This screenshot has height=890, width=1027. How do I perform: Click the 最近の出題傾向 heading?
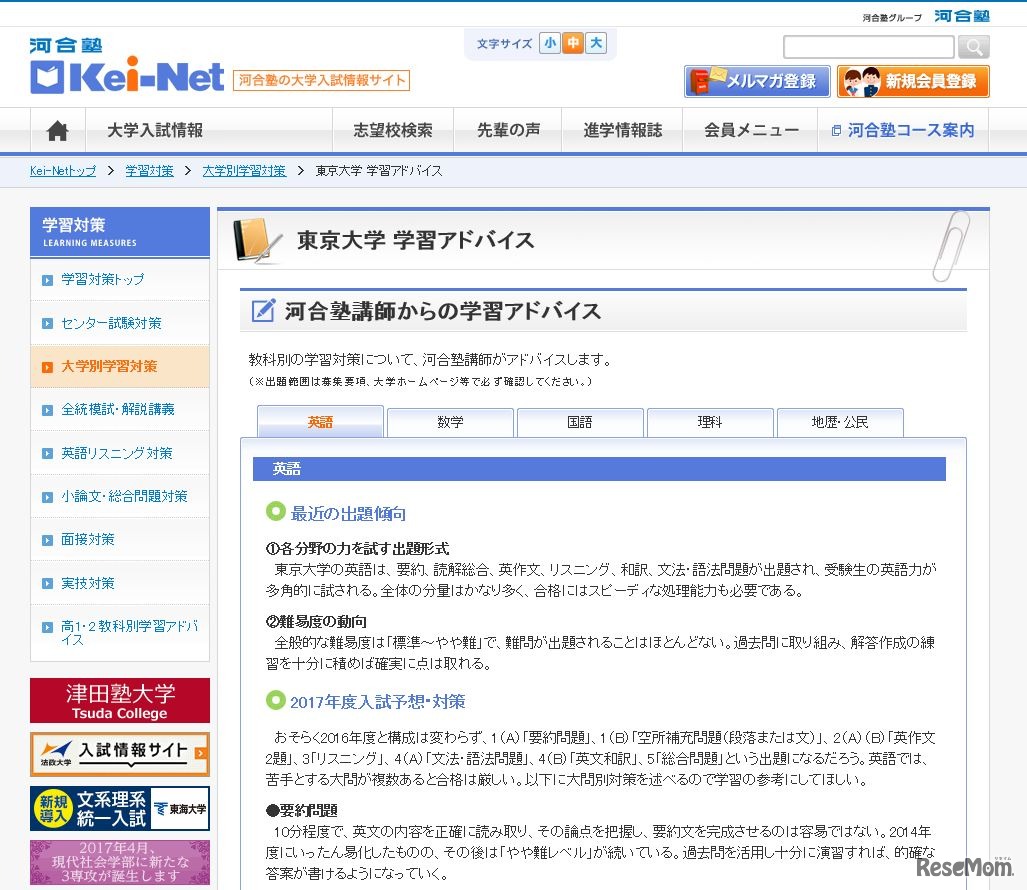coord(348,514)
